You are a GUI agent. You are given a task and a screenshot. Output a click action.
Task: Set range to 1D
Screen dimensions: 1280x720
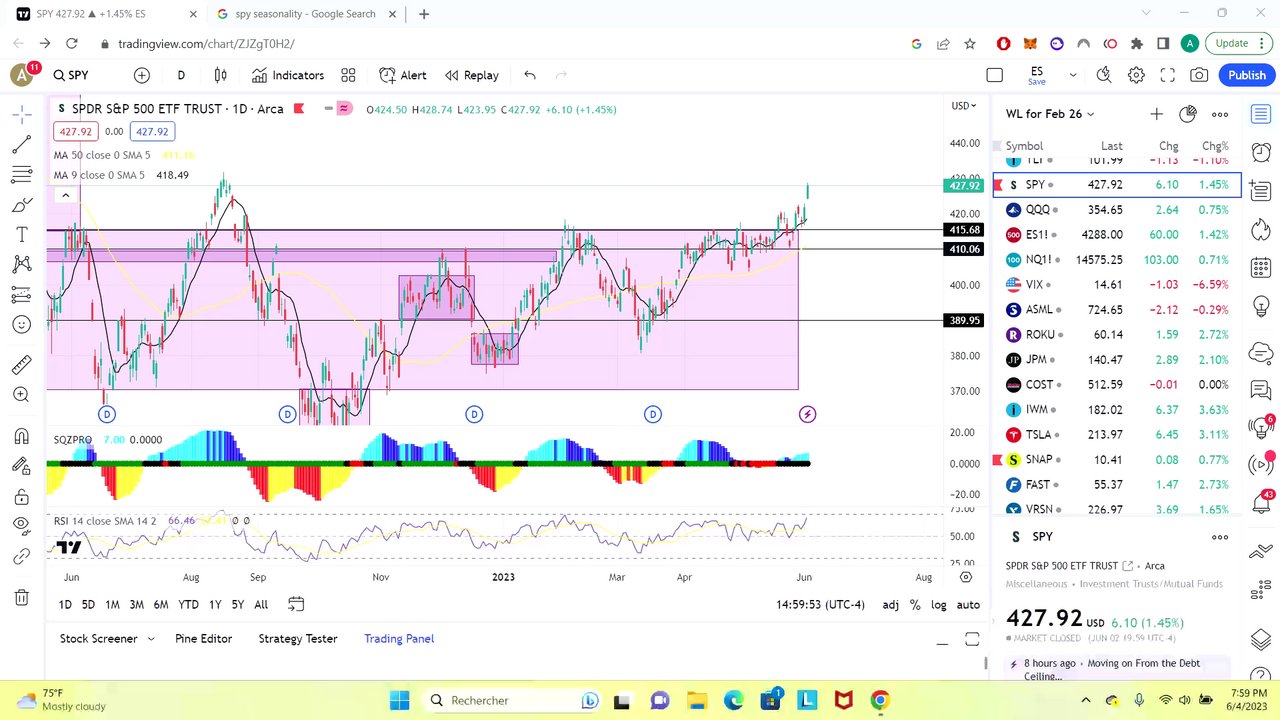[65, 604]
